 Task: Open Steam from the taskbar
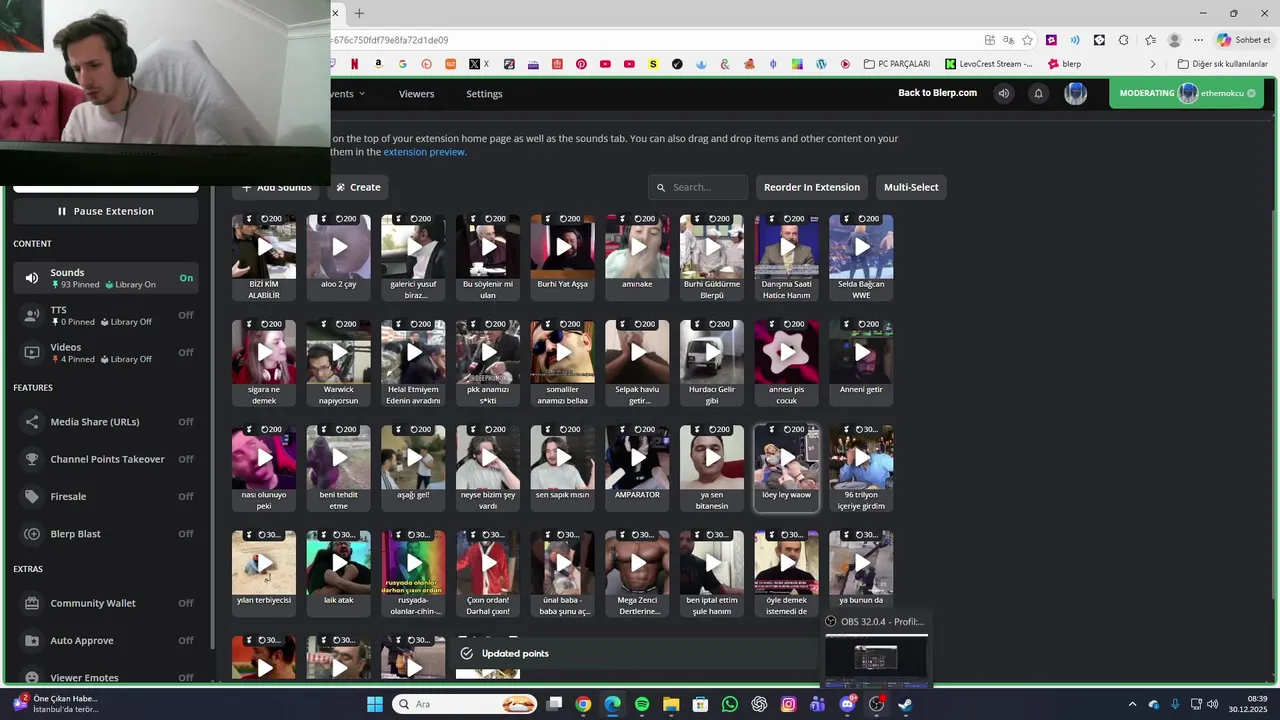[905, 704]
